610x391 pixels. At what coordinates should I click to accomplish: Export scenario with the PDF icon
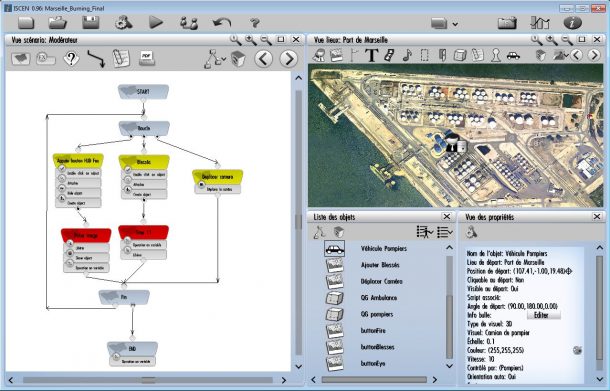click(x=147, y=58)
